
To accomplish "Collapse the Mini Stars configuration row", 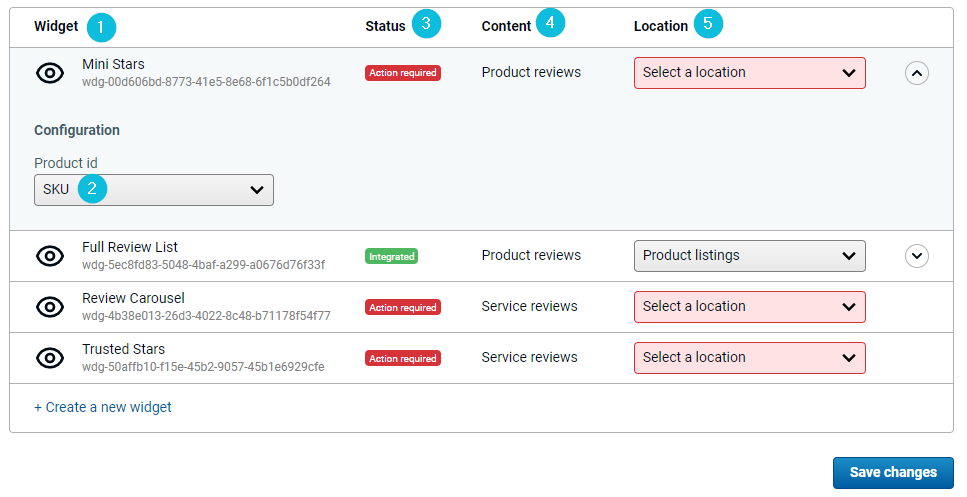I will 916,73.
